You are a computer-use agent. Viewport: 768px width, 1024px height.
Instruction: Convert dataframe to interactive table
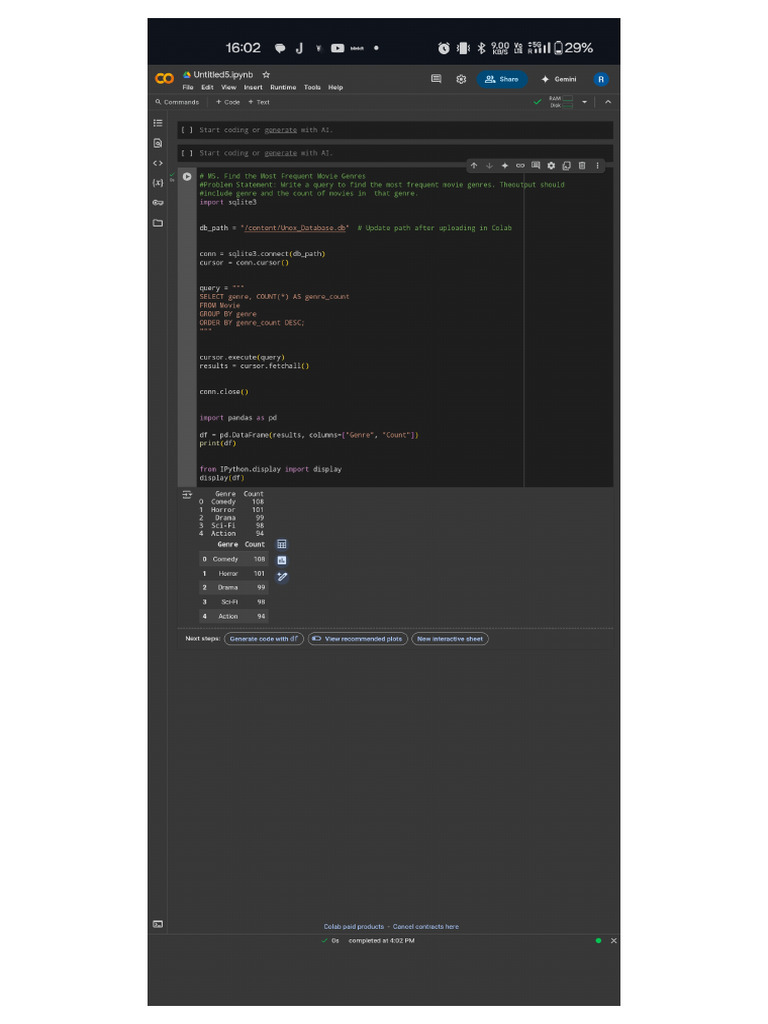[x=281, y=544]
